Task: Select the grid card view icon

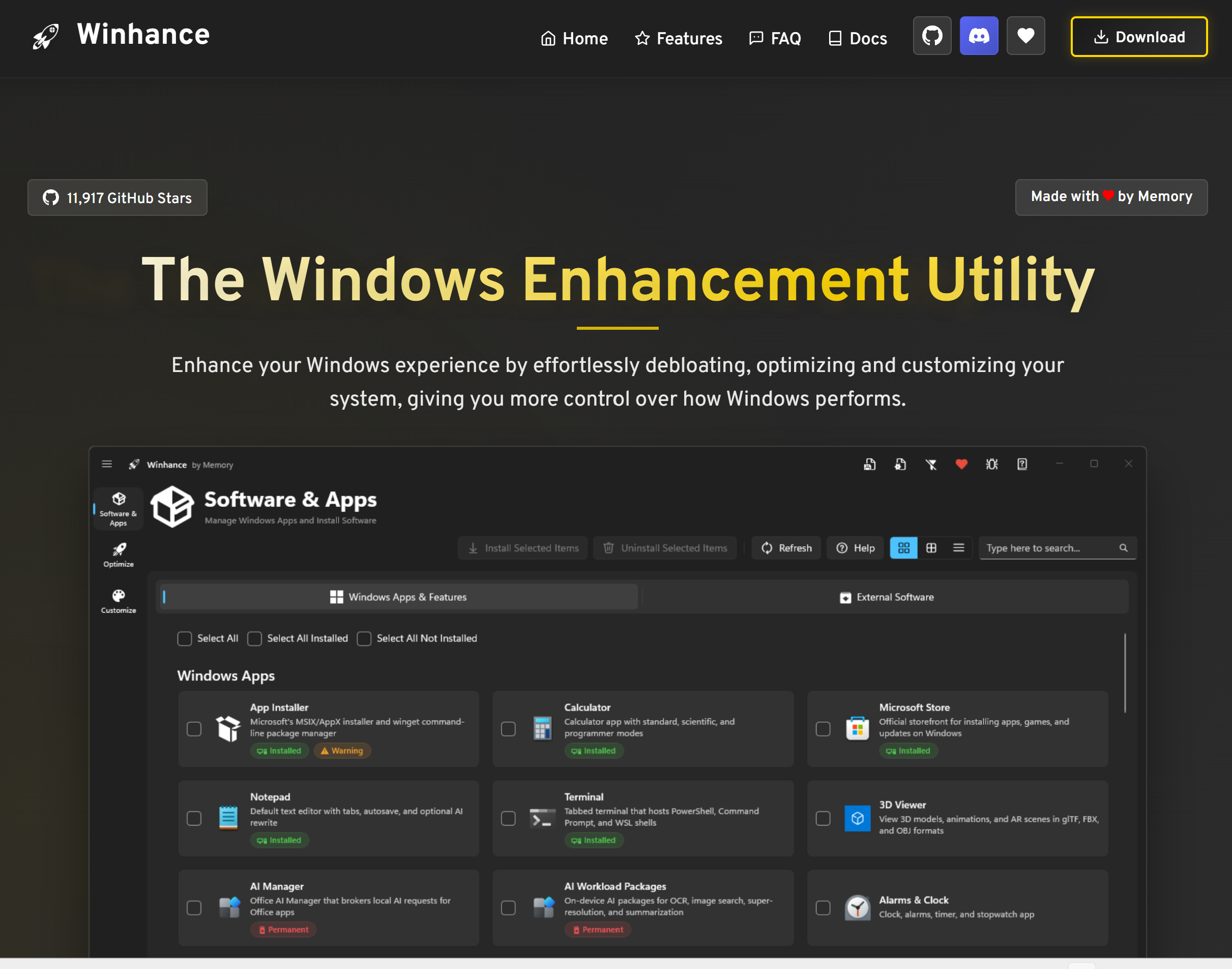Action: coord(904,548)
